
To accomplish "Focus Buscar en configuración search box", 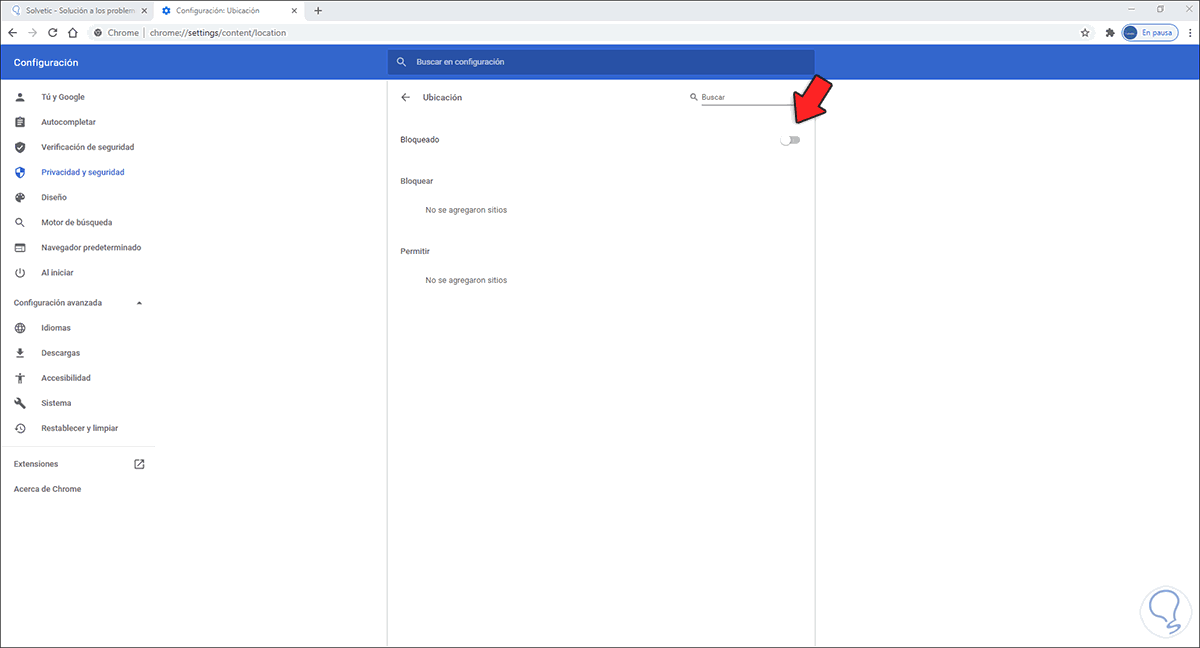I will click(600, 62).
